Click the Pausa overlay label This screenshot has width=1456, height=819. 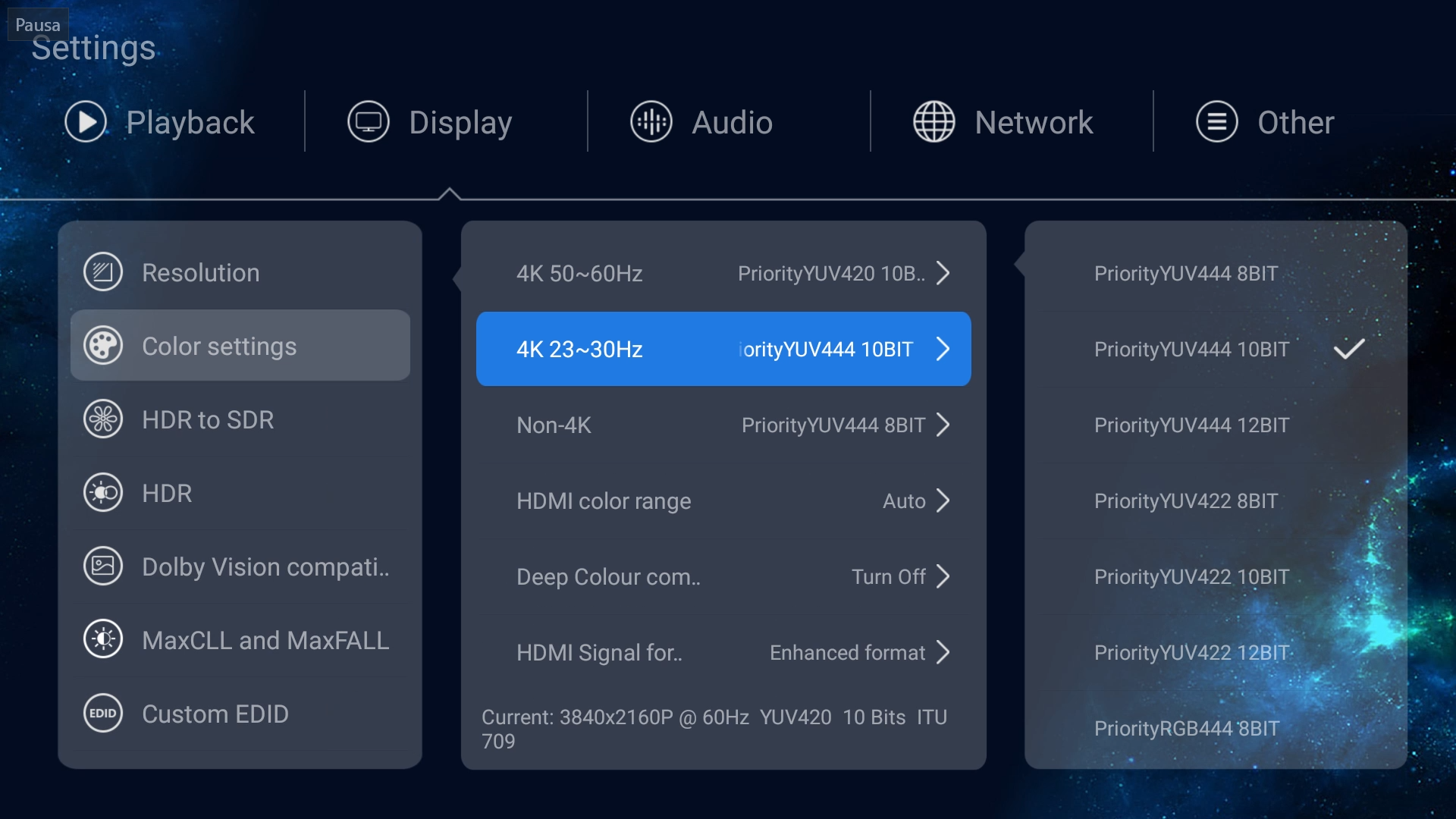(x=38, y=24)
